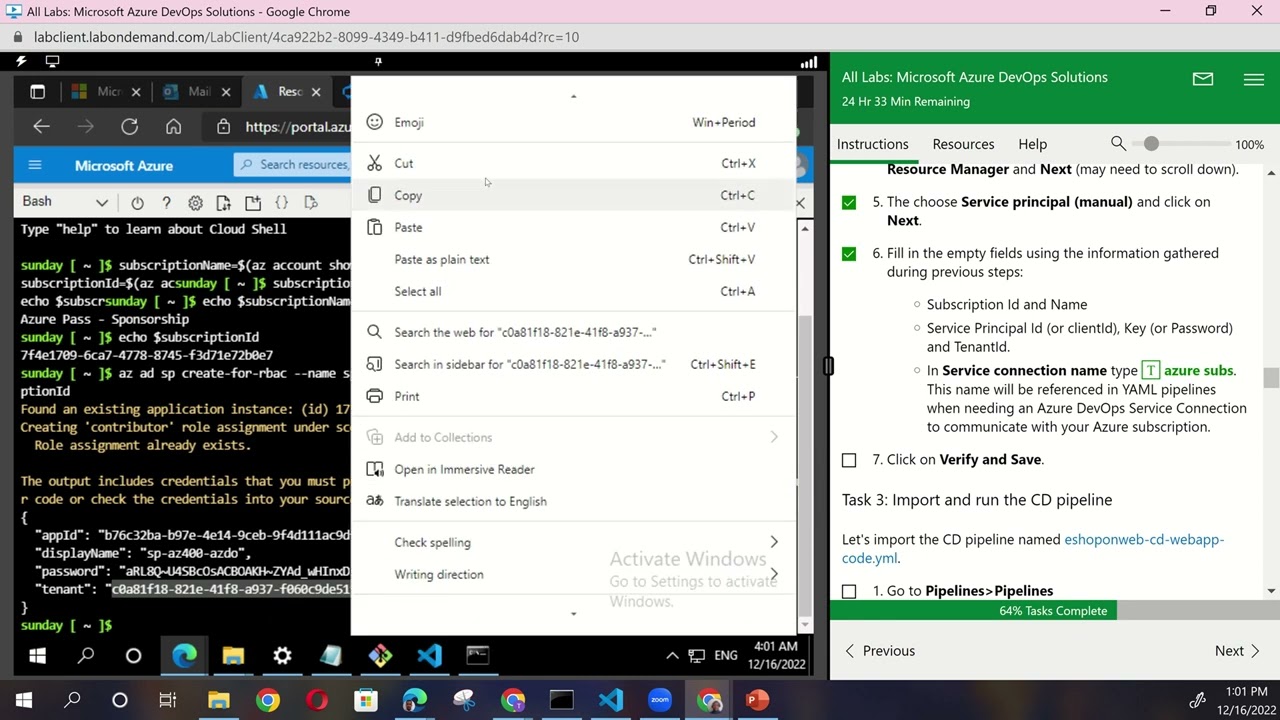Open the Help tab in lab panel
This screenshot has height=720, width=1280.
coord(1032,144)
